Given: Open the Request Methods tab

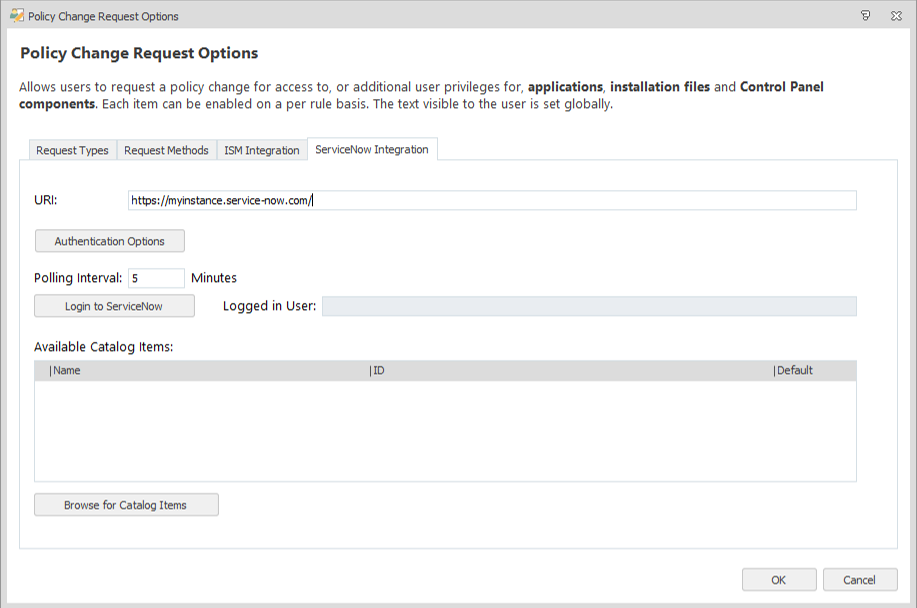Looking at the screenshot, I should pyautogui.click(x=166, y=150).
